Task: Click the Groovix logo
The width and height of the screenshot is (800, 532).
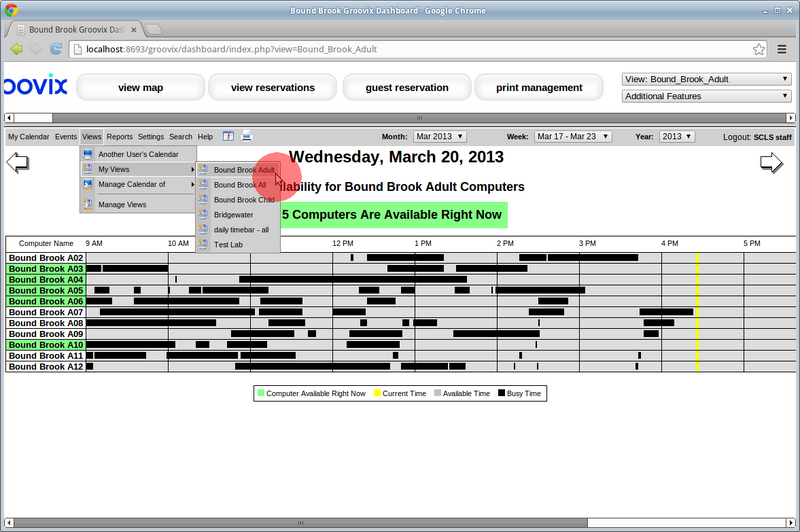Action: pos(36,86)
